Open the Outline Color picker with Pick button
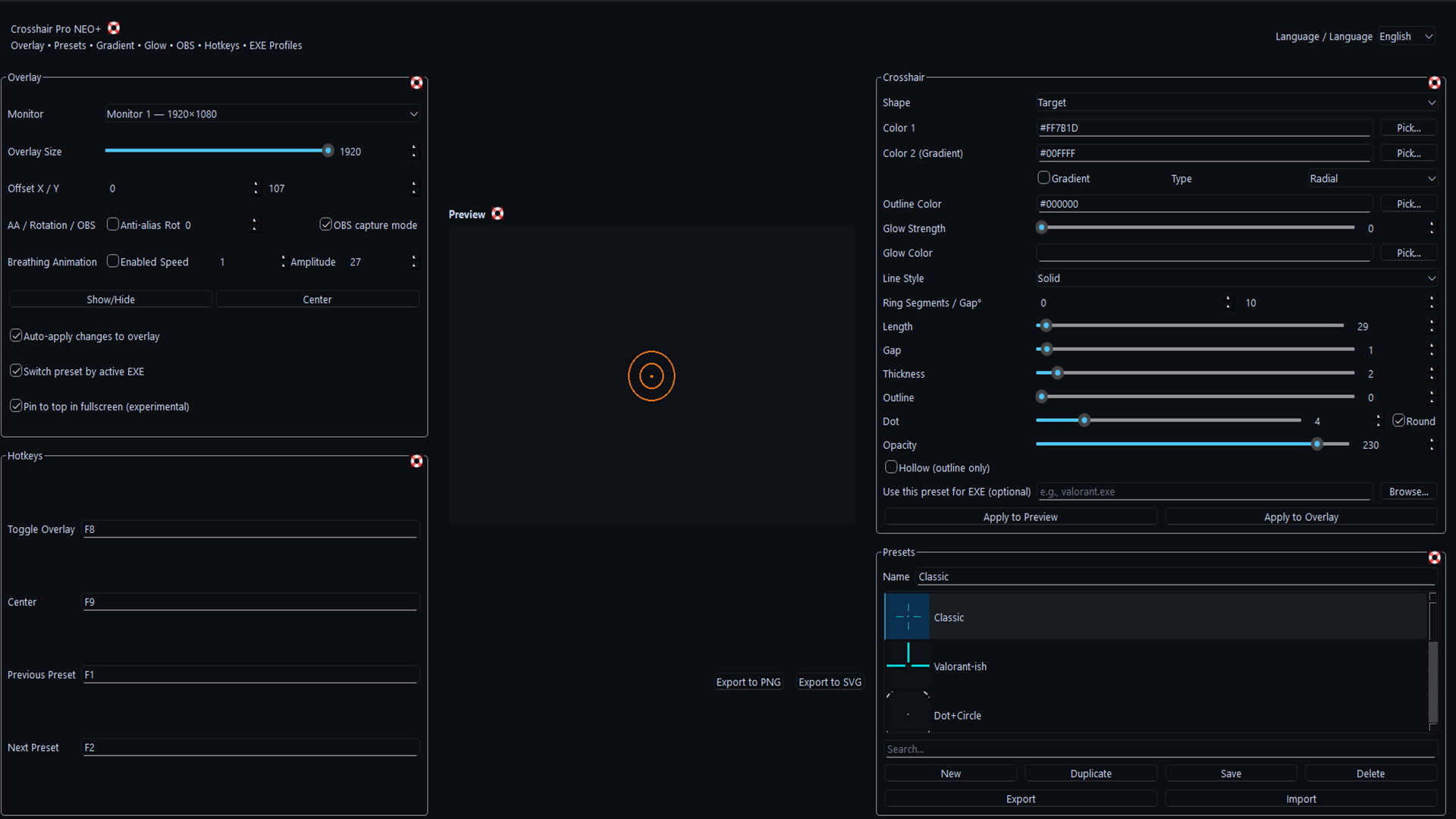 (1408, 203)
